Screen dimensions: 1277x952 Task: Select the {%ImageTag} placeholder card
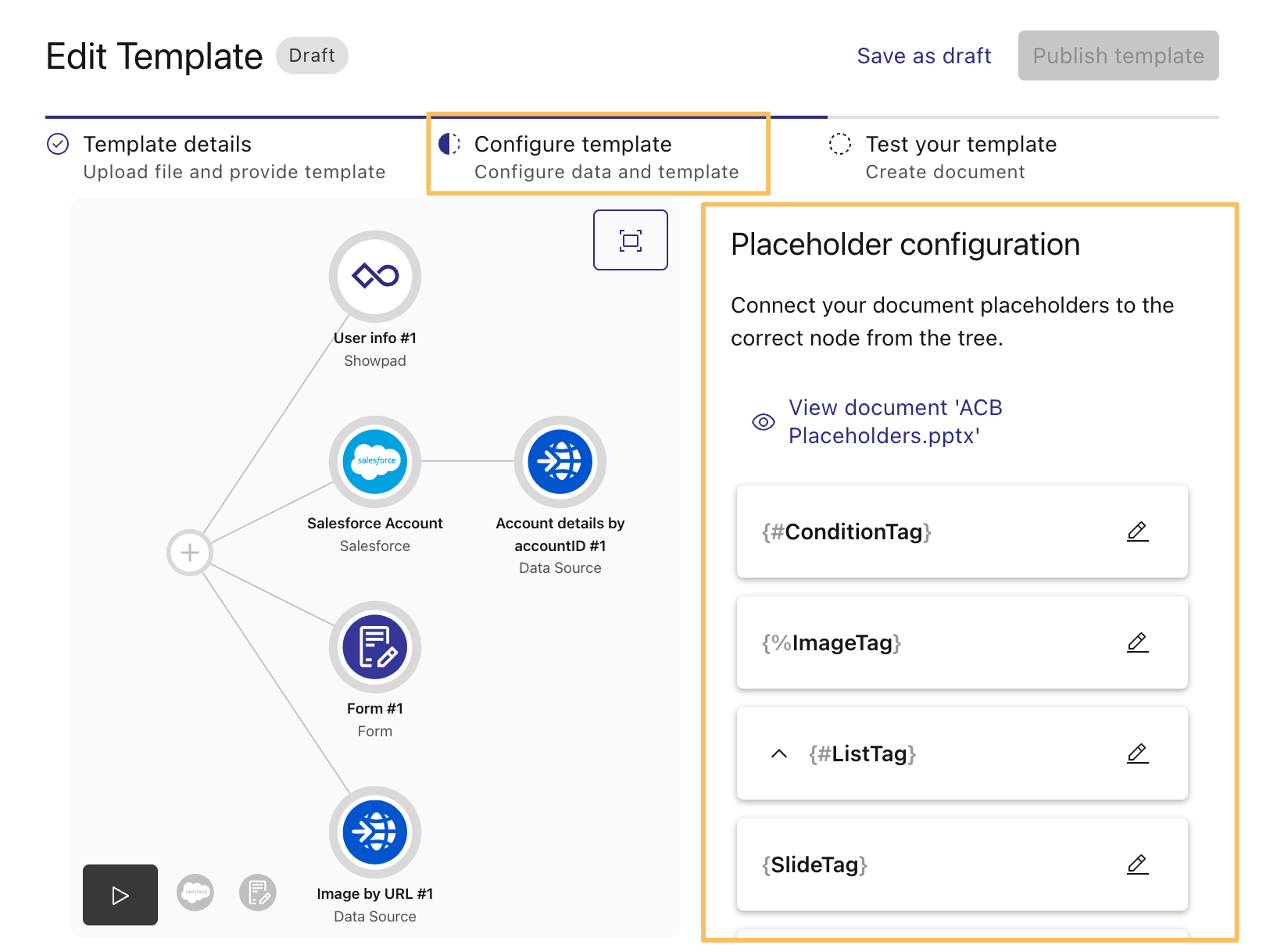coord(962,642)
